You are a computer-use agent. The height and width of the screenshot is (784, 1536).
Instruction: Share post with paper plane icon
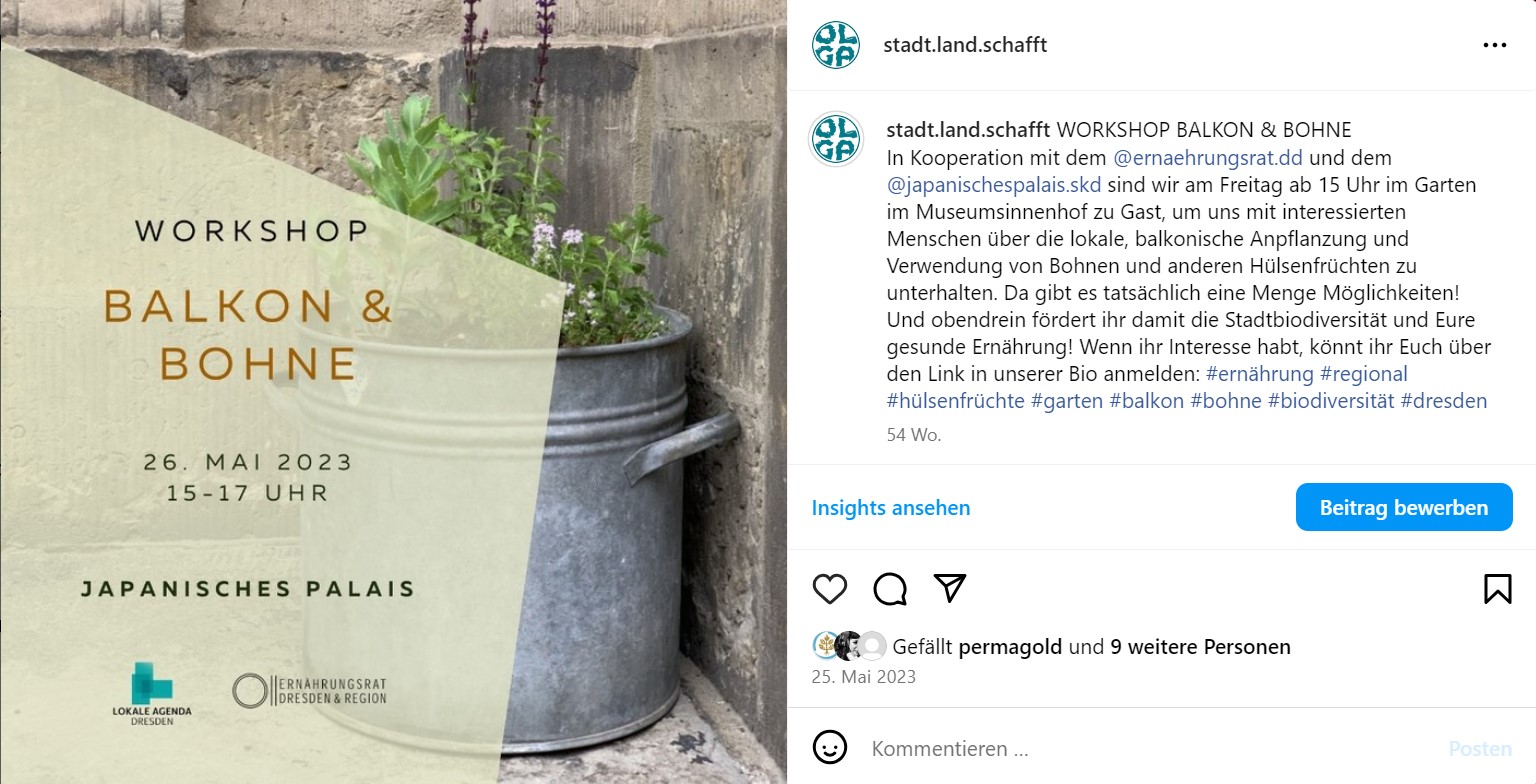coord(949,588)
